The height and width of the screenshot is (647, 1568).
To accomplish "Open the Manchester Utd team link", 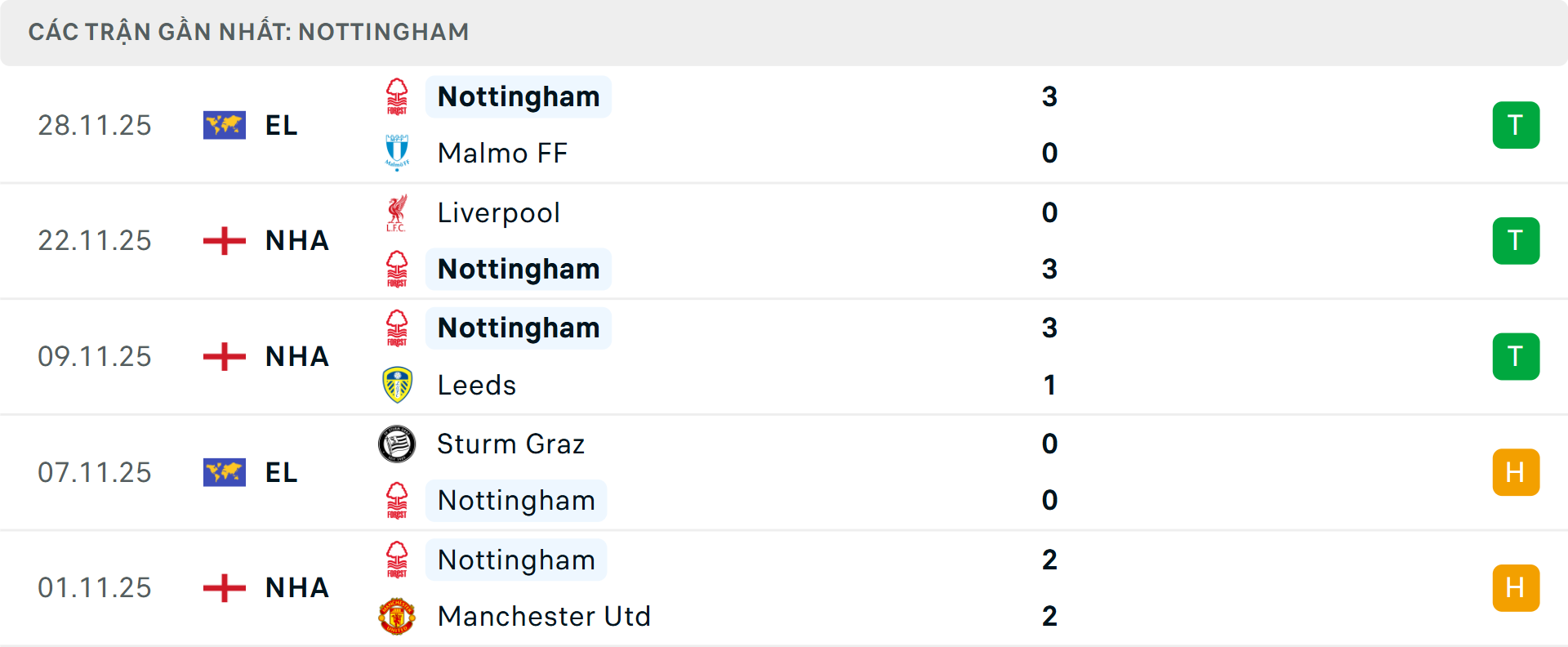I will coord(544,616).
